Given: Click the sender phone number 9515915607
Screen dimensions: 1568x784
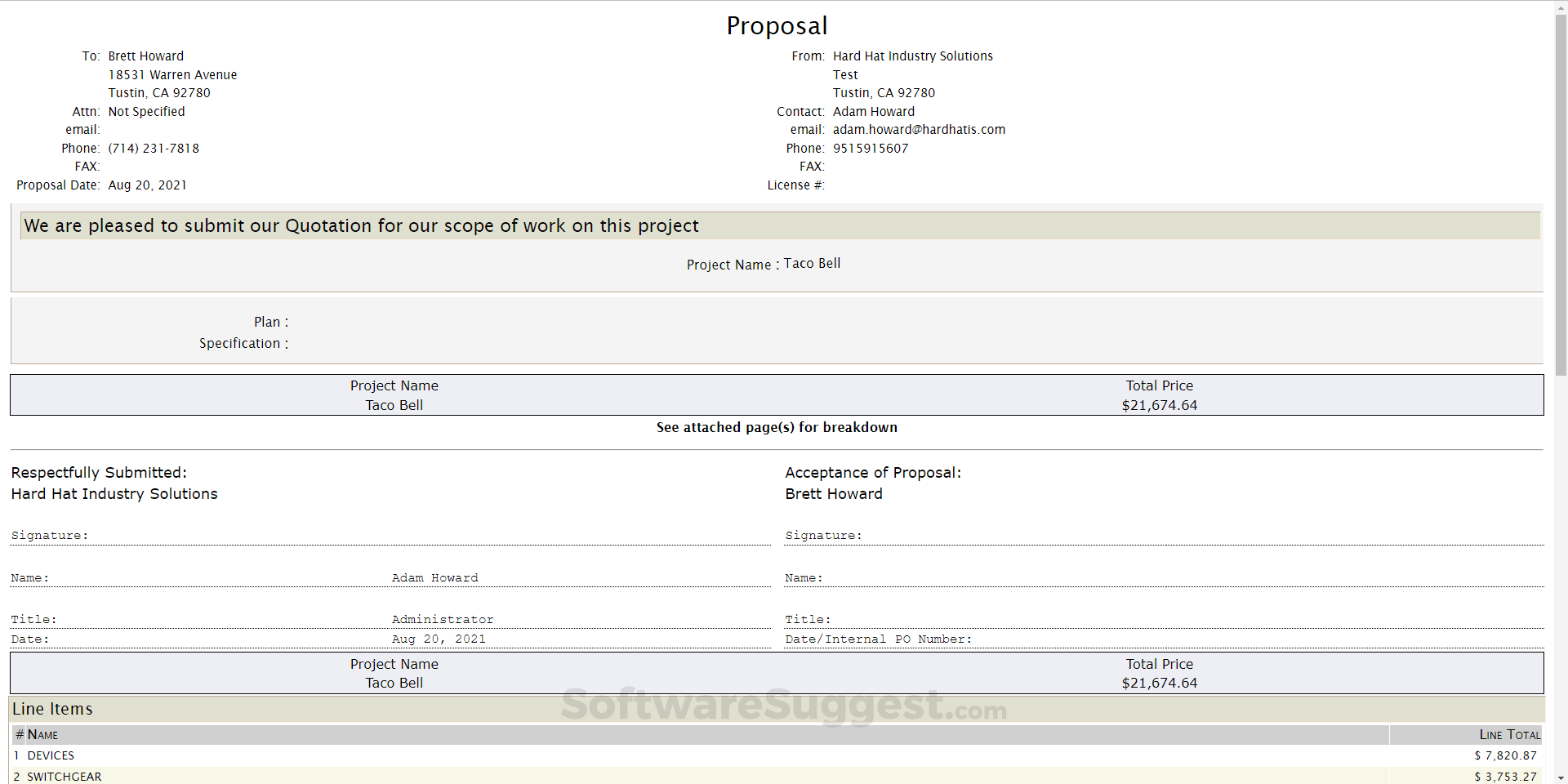Looking at the screenshot, I should (871, 149).
